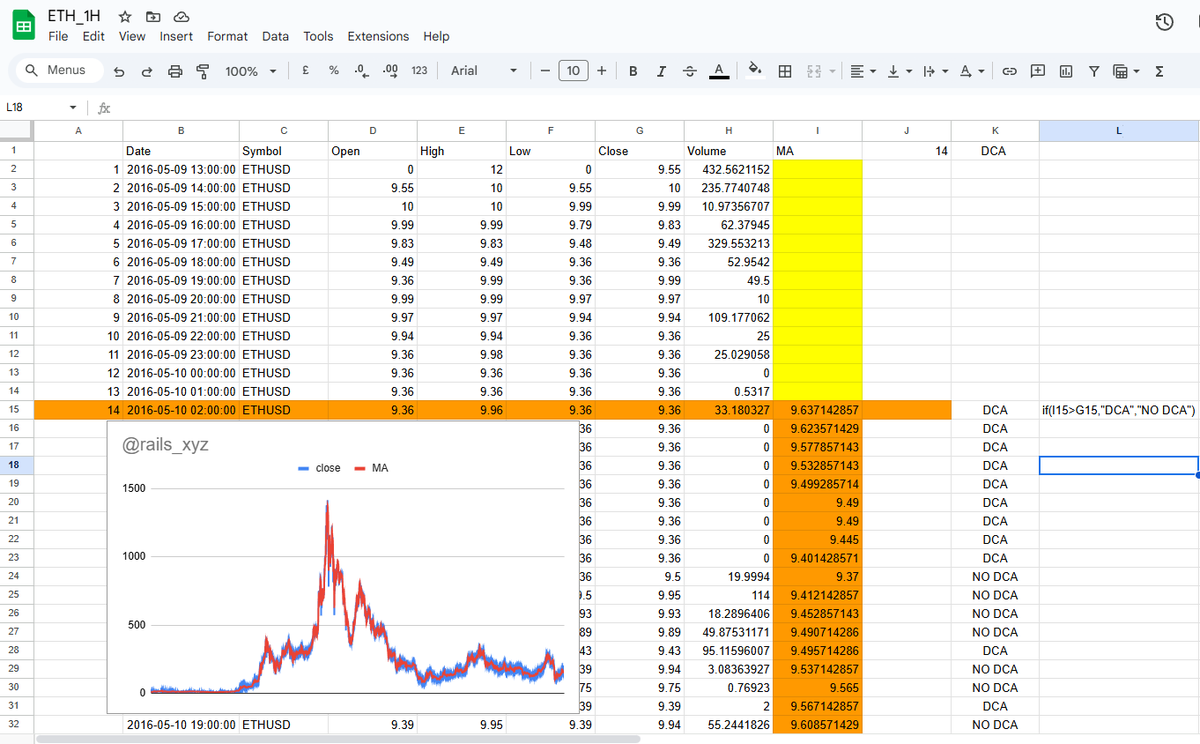Open text rotation dropdown
1200x744 pixels.
click(971, 71)
